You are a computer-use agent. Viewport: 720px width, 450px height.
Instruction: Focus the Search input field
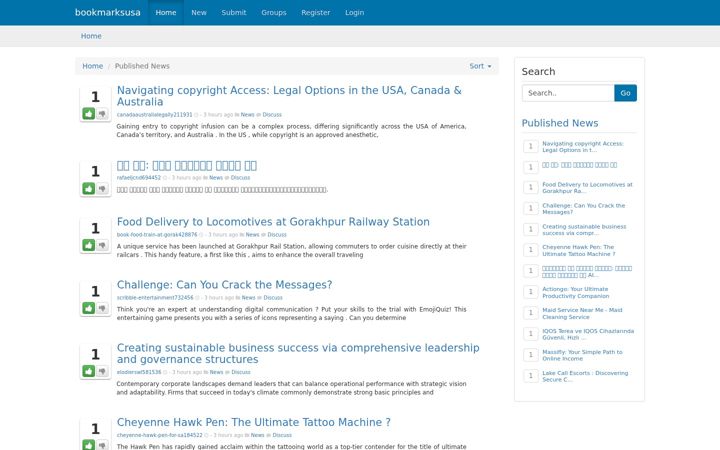tap(568, 93)
